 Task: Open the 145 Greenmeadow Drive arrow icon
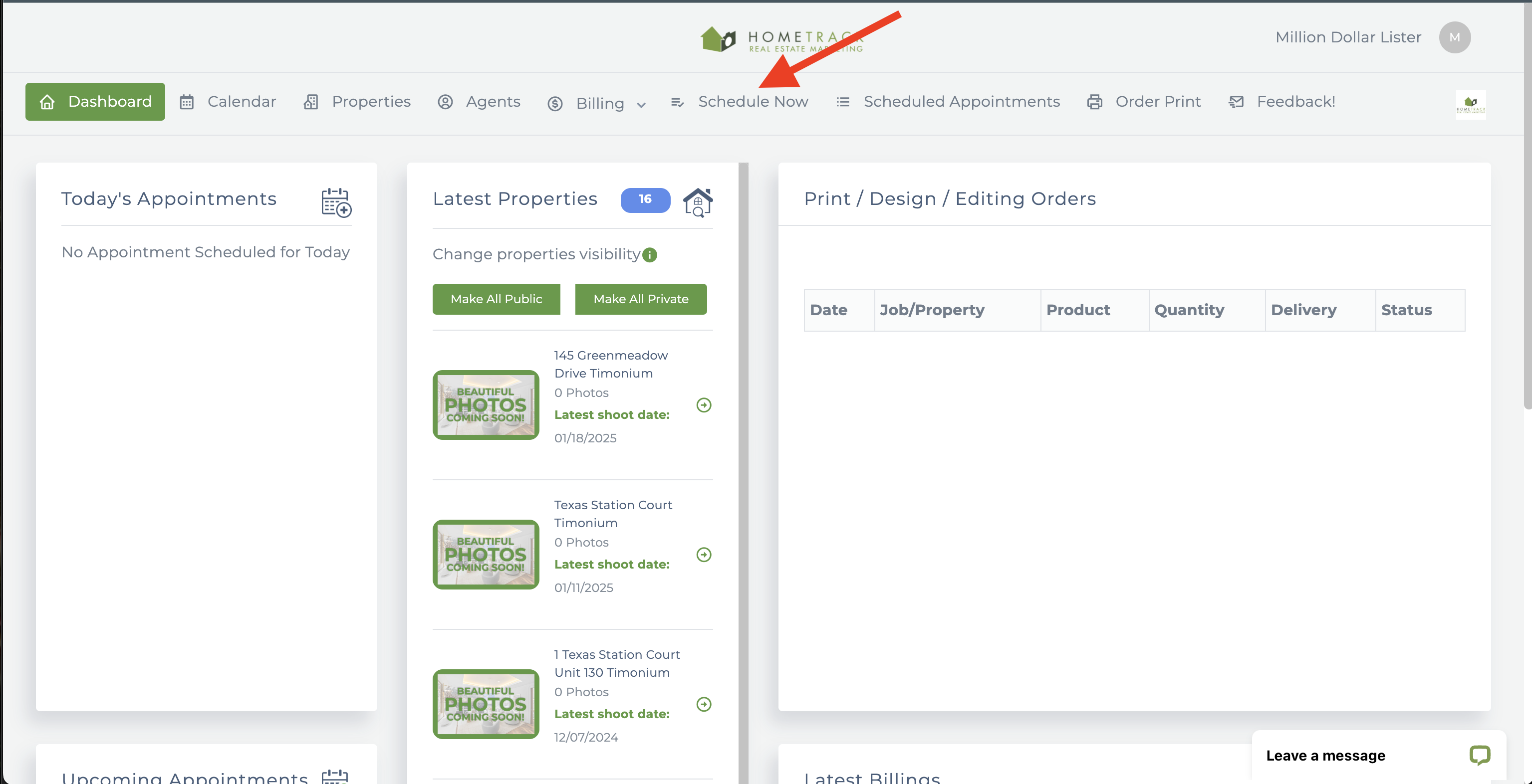704,405
